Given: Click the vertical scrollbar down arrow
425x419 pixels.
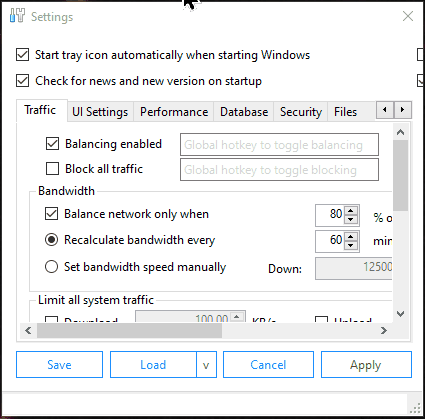Looking at the screenshot, I should pos(400,314).
